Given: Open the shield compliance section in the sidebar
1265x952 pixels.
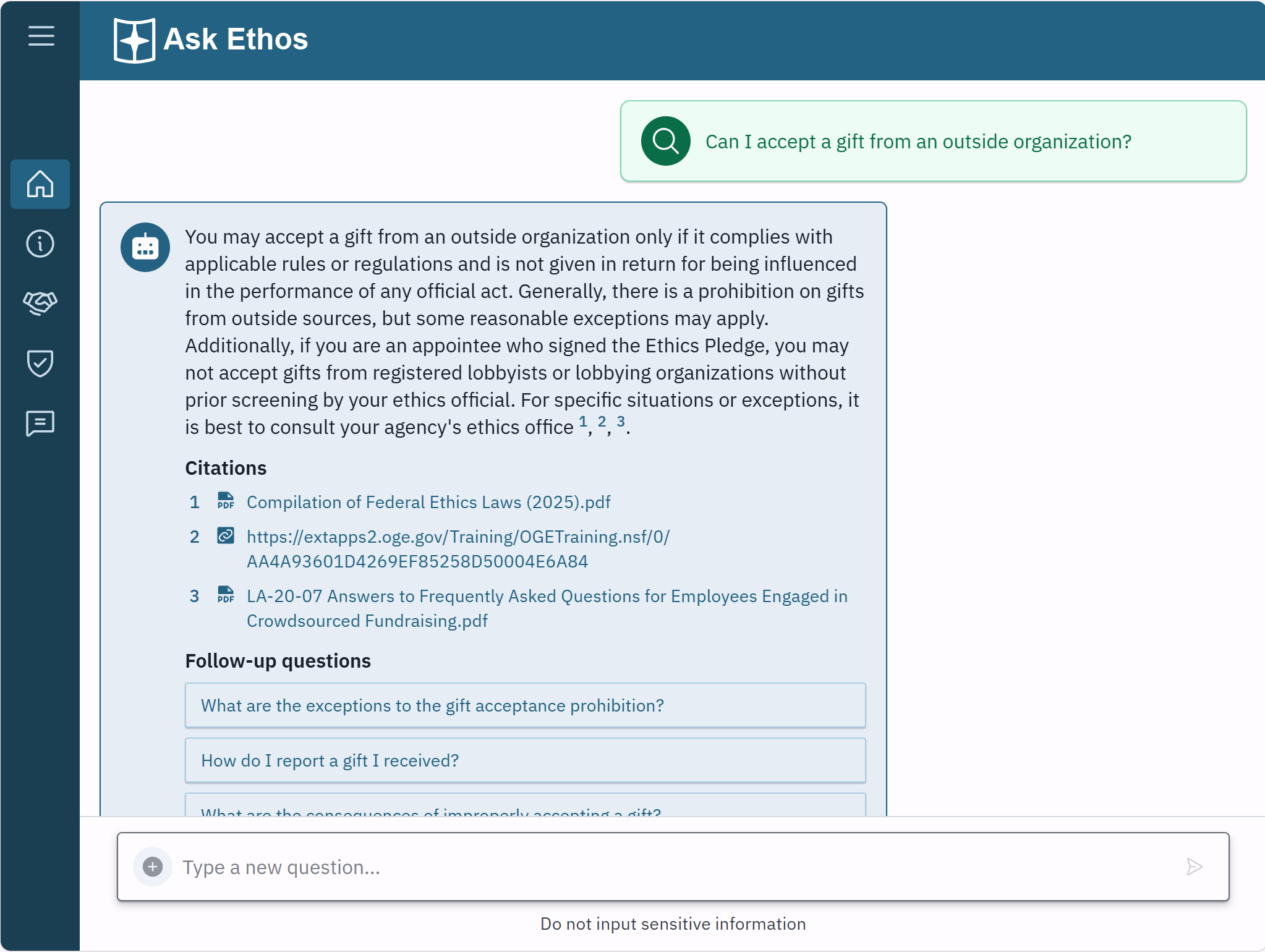Looking at the screenshot, I should (40, 363).
